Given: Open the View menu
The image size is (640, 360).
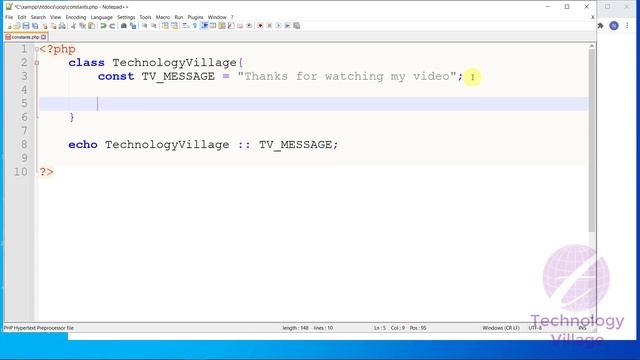Looking at the screenshot, I should [x=56, y=17].
